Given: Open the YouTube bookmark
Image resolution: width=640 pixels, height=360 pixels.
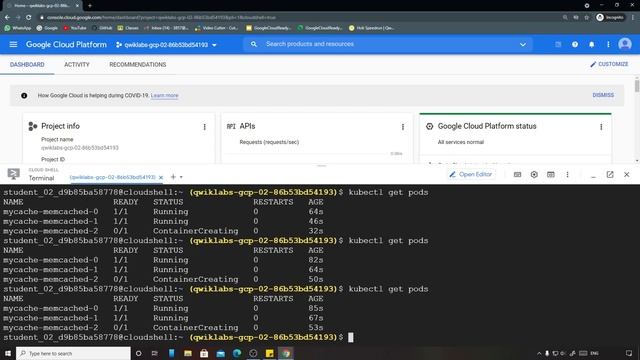Looking at the screenshot, I should [75, 28].
